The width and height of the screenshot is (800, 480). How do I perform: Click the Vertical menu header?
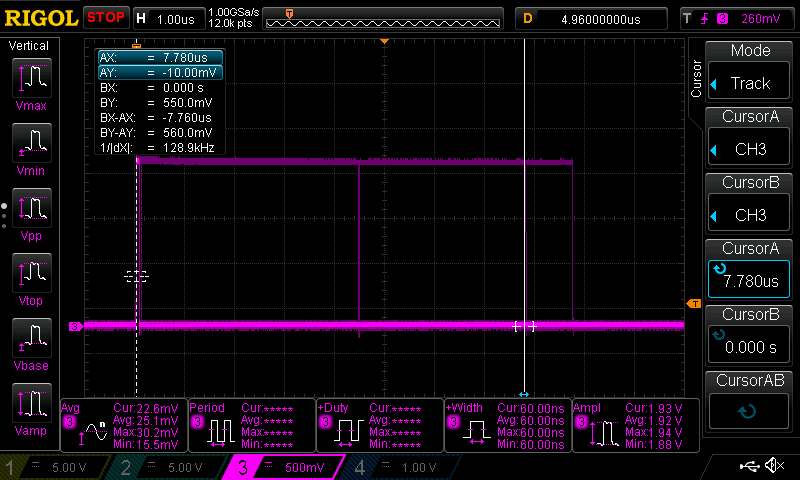point(29,46)
